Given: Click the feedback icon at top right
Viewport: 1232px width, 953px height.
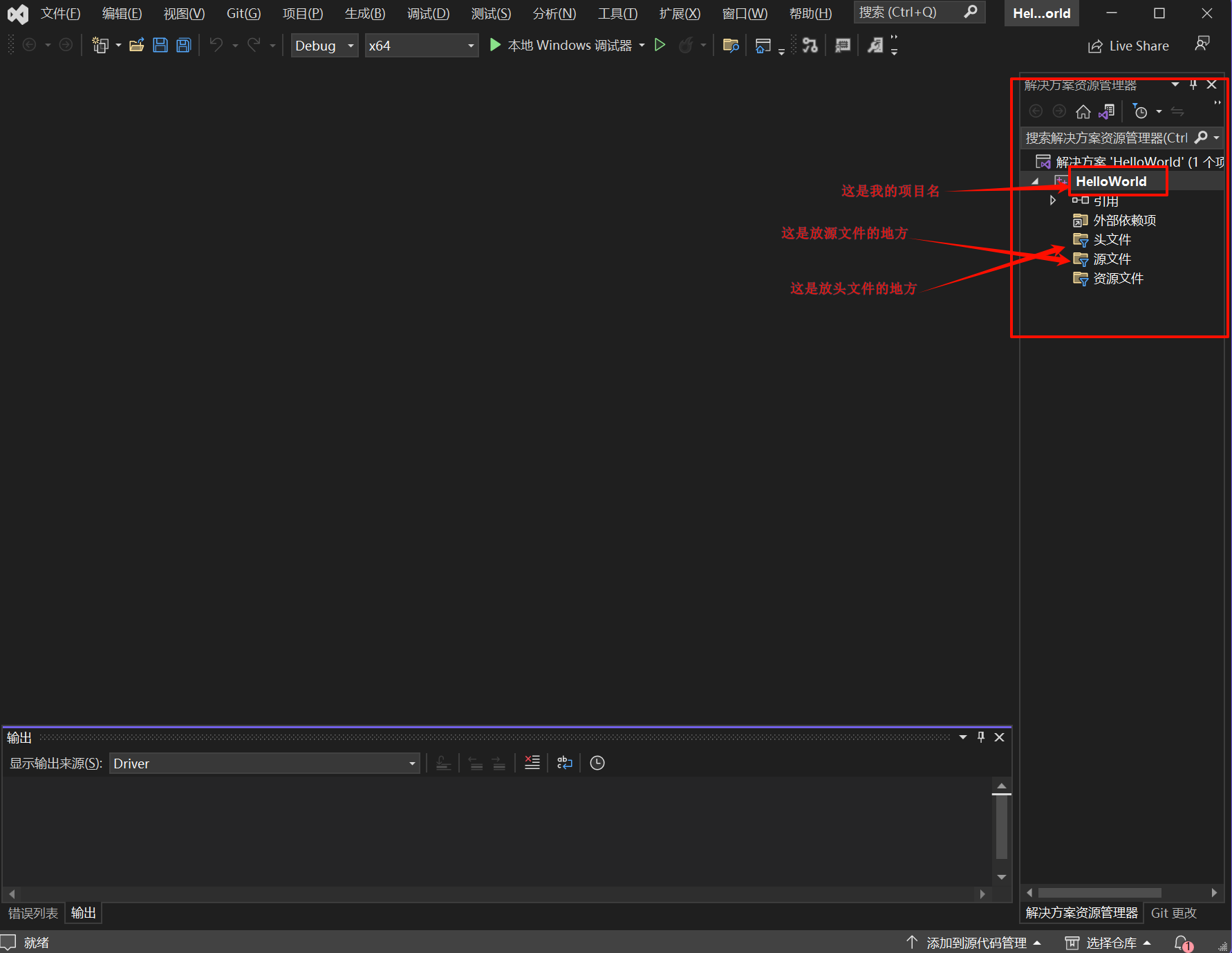Looking at the screenshot, I should pyautogui.click(x=1202, y=44).
